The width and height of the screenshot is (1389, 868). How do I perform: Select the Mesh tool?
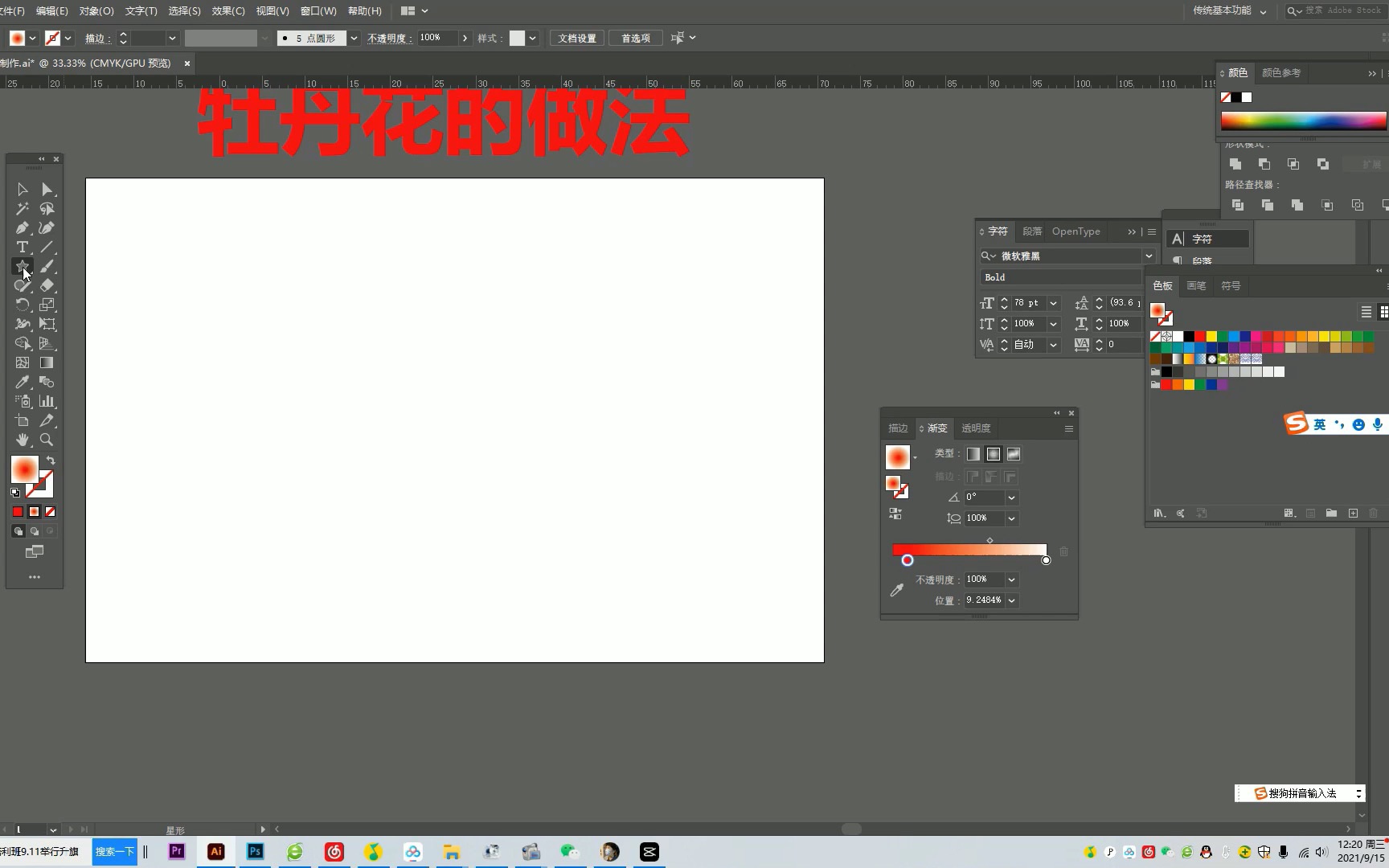click(x=23, y=362)
